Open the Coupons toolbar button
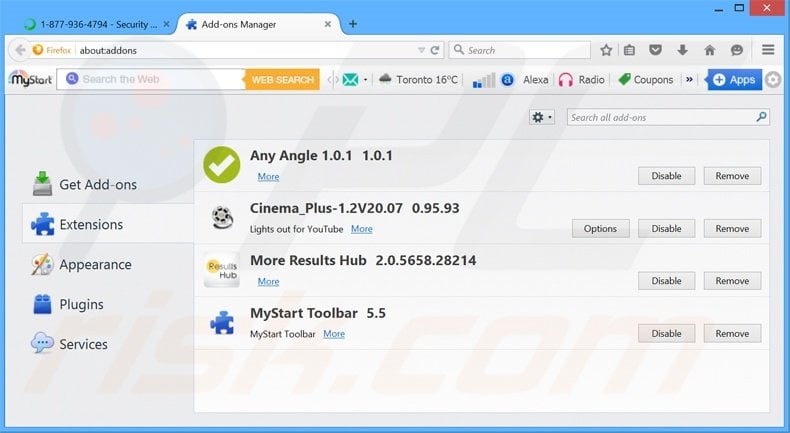790x433 pixels. [645, 80]
